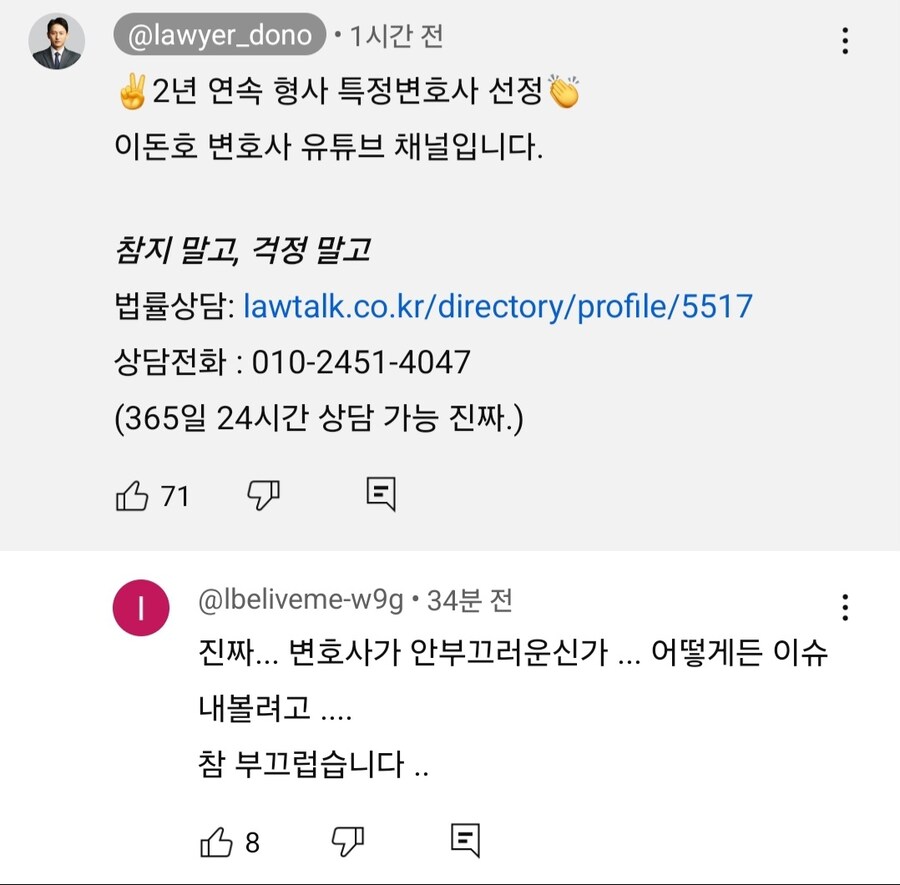Click the thumbs-down icon on the pinned comment
This screenshot has width=900, height=885.
click(x=263, y=494)
